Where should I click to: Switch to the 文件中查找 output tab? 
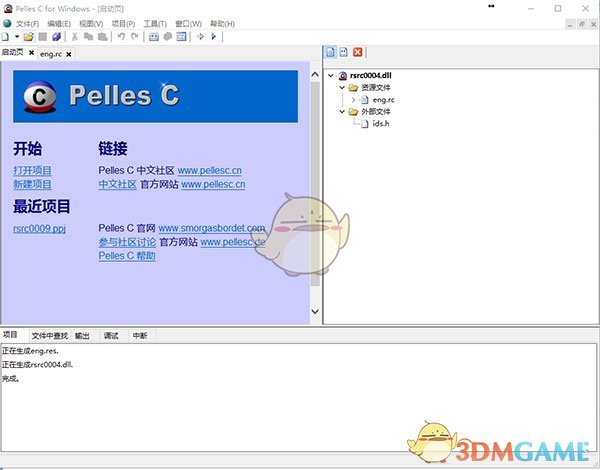tap(49, 335)
